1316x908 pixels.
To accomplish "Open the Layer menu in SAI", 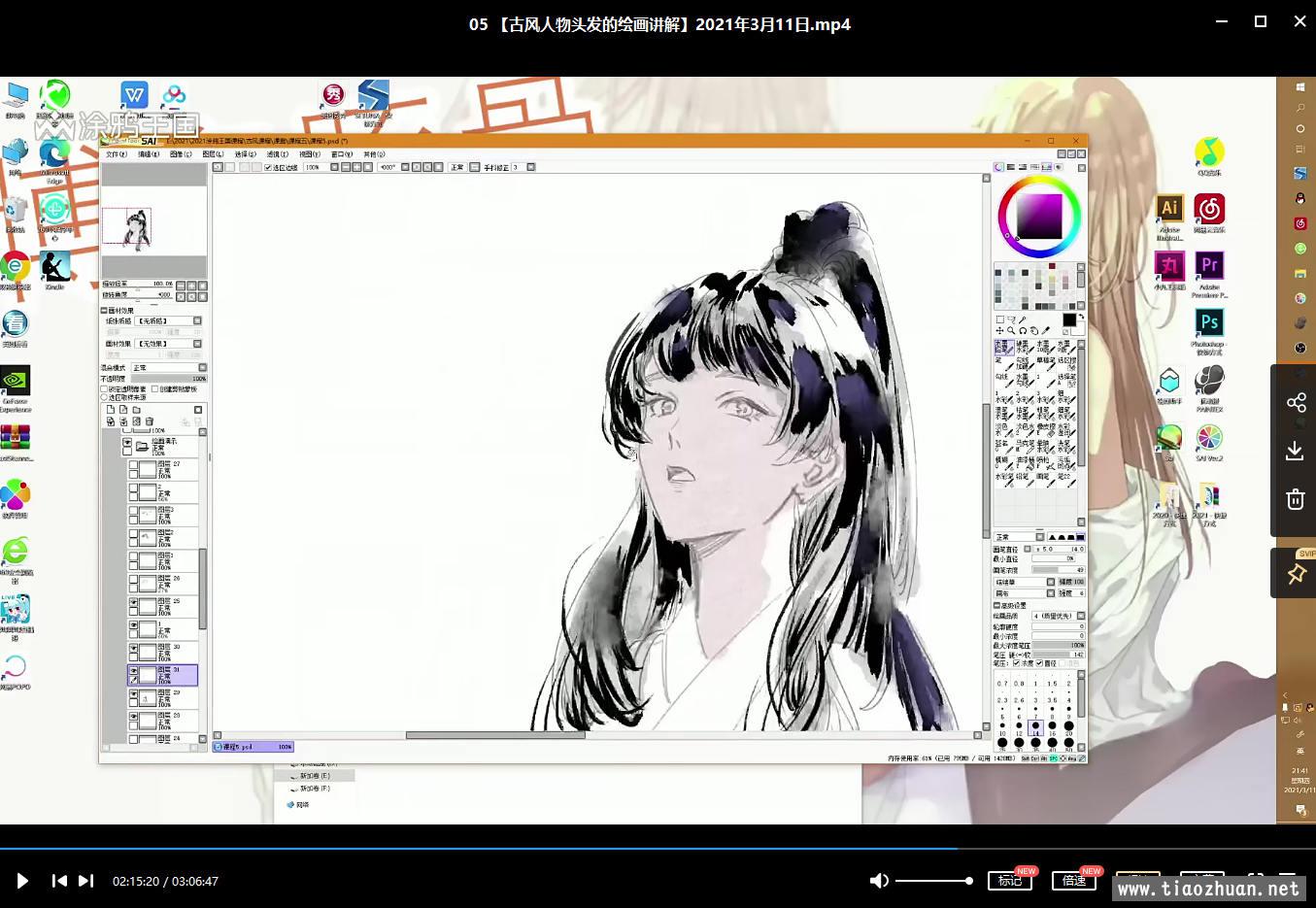I will (213, 154).
